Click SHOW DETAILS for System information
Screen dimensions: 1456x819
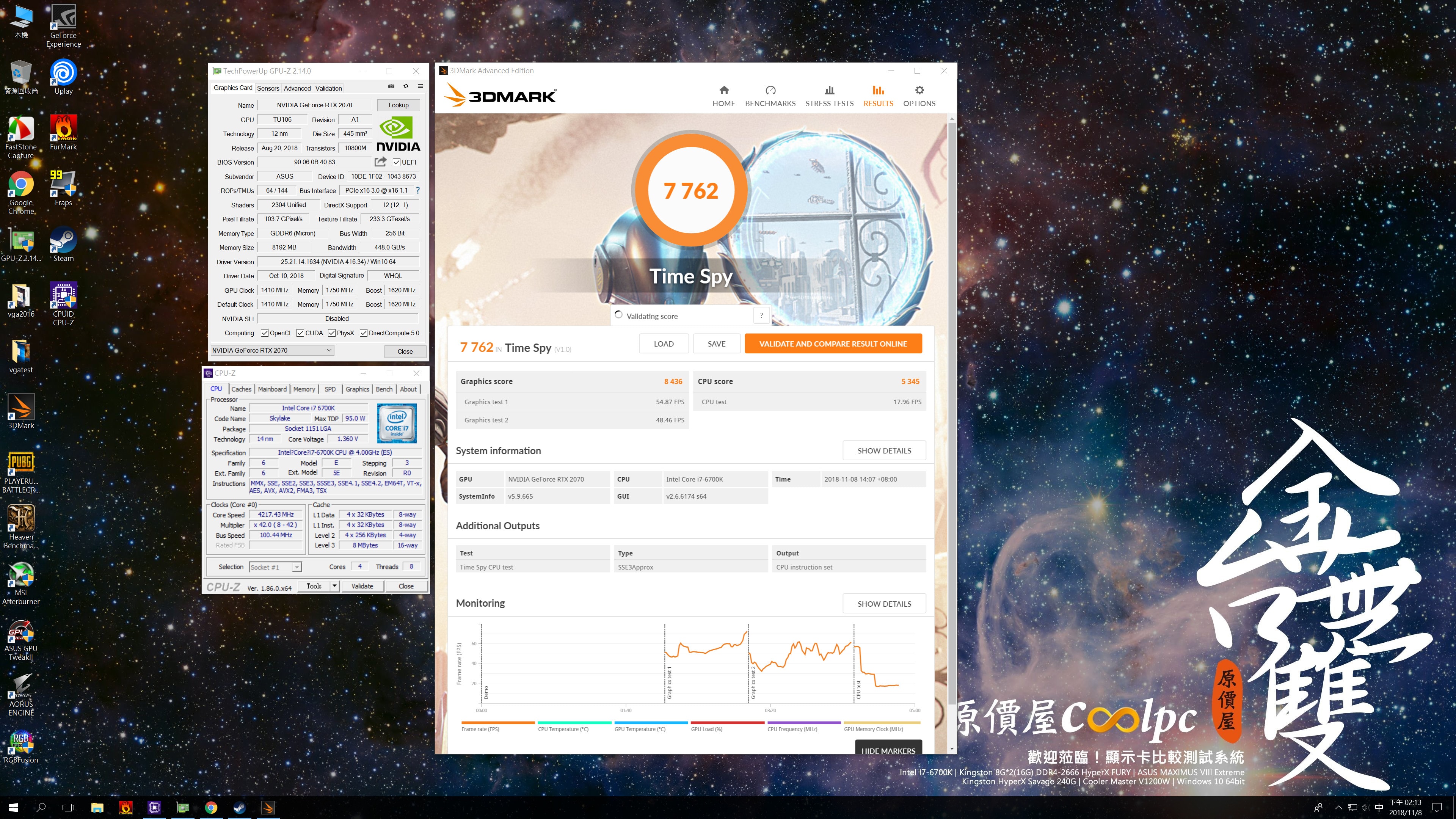point(884,450)
